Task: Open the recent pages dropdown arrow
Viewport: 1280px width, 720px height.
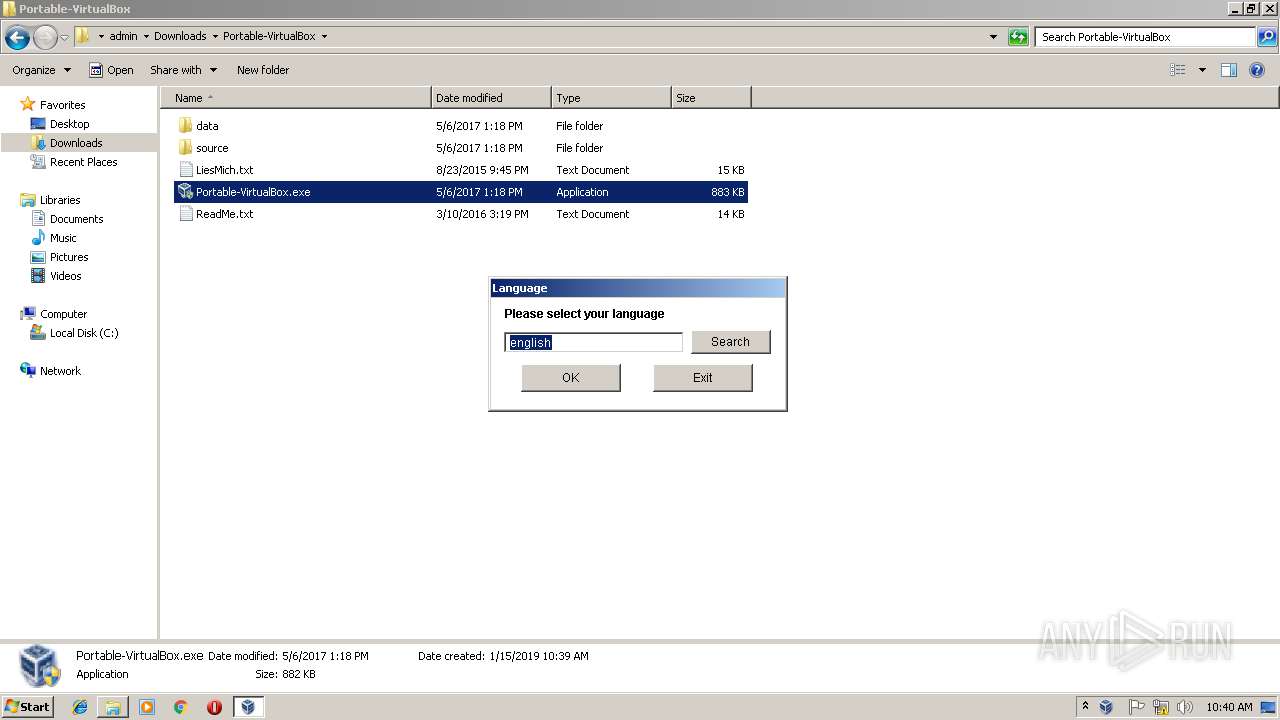Action: click(x=65, y=37)
